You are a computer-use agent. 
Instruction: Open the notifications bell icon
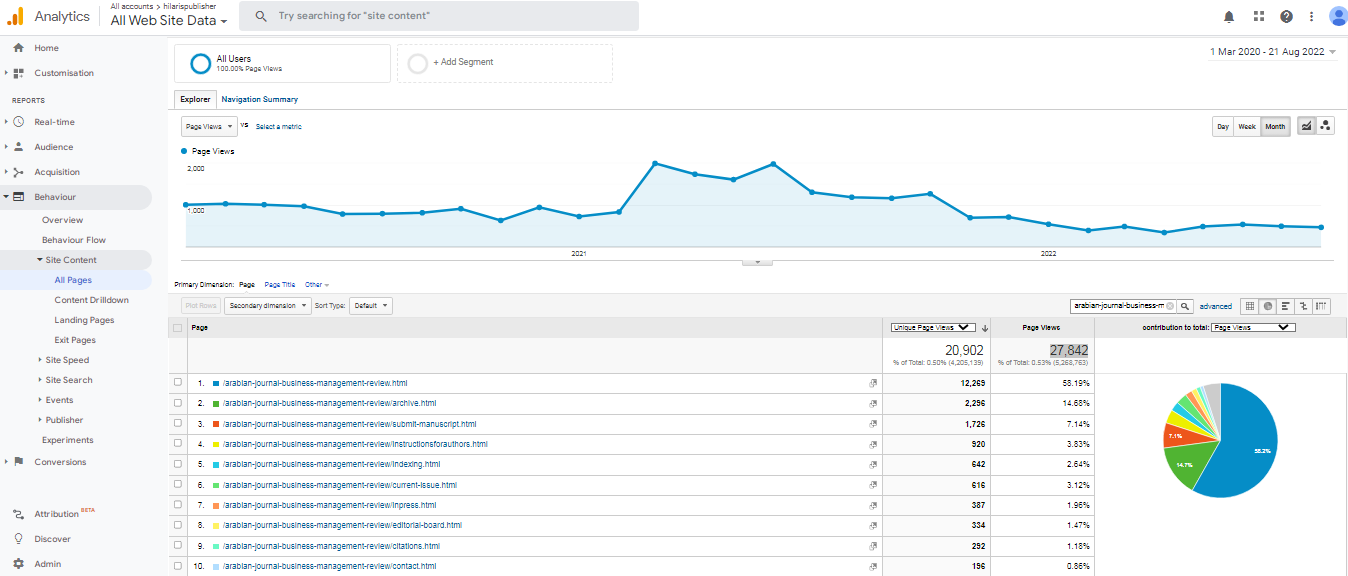1229,16
